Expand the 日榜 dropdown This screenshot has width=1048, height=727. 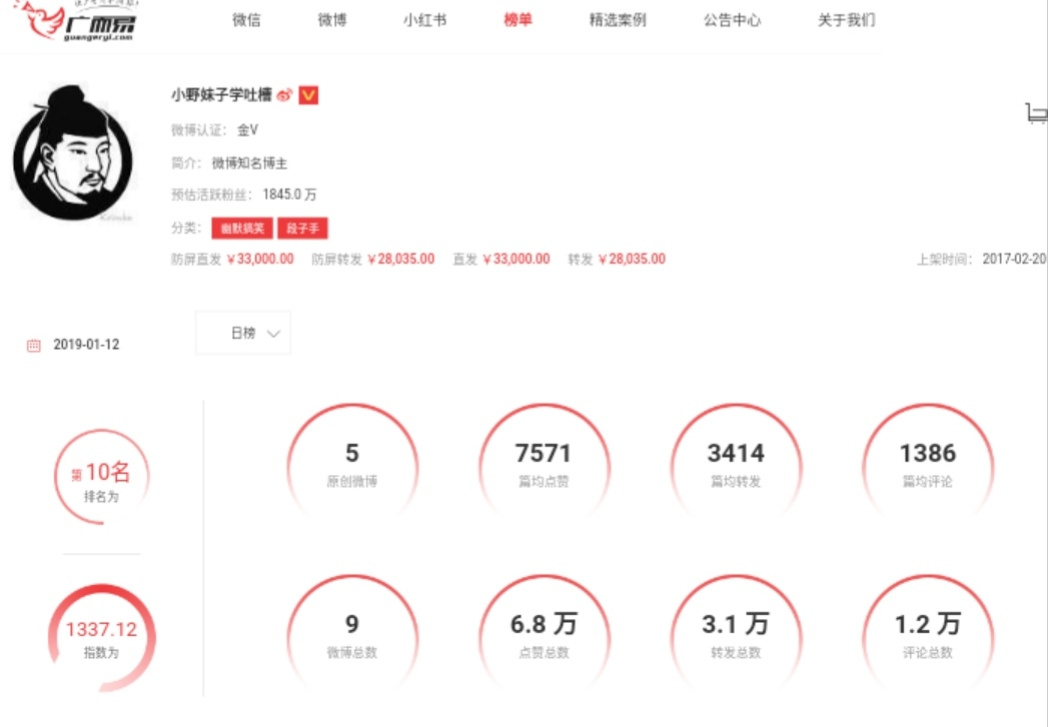tap(243, 333)
